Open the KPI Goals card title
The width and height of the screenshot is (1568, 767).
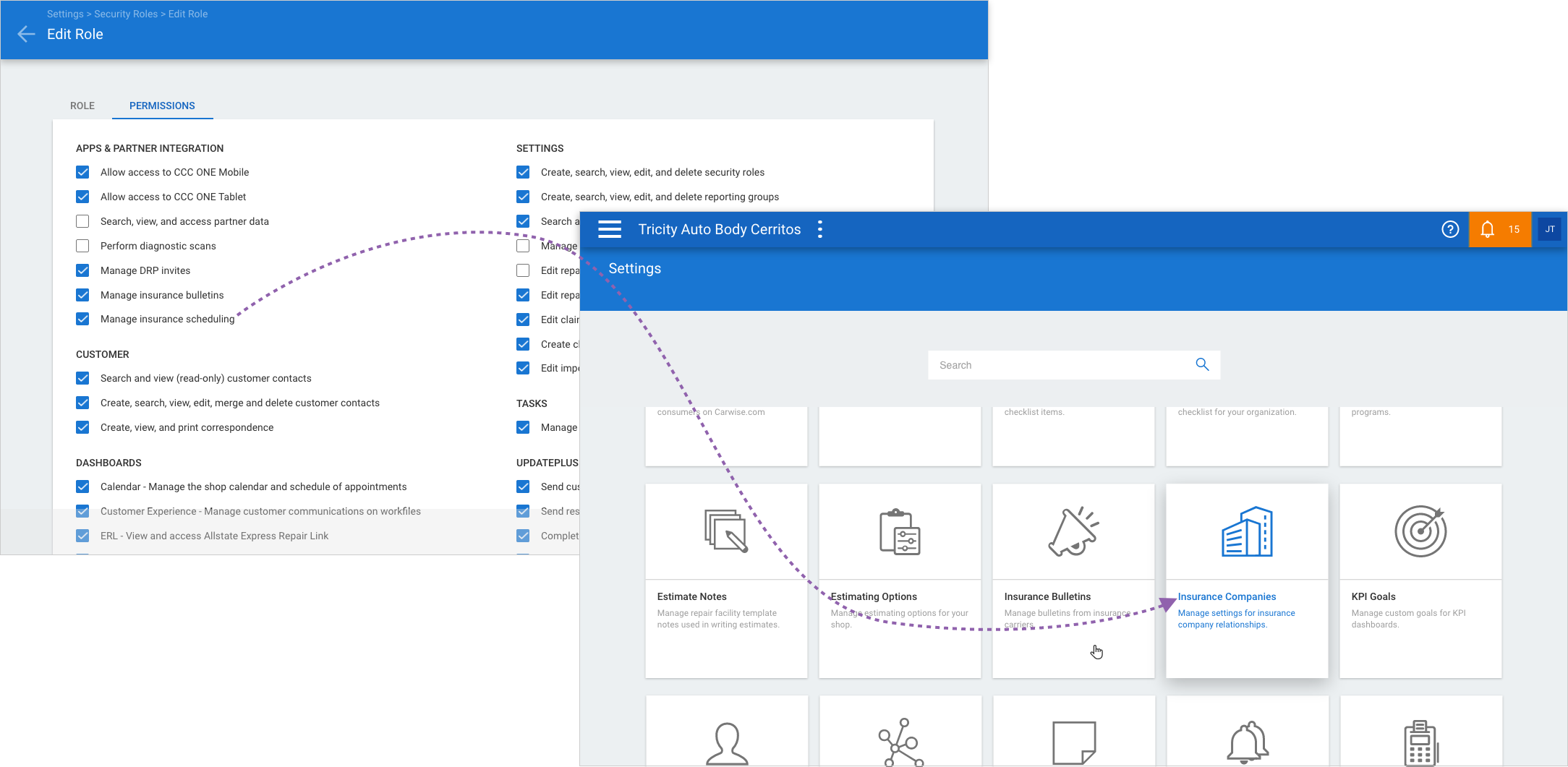pos(1373,596)
